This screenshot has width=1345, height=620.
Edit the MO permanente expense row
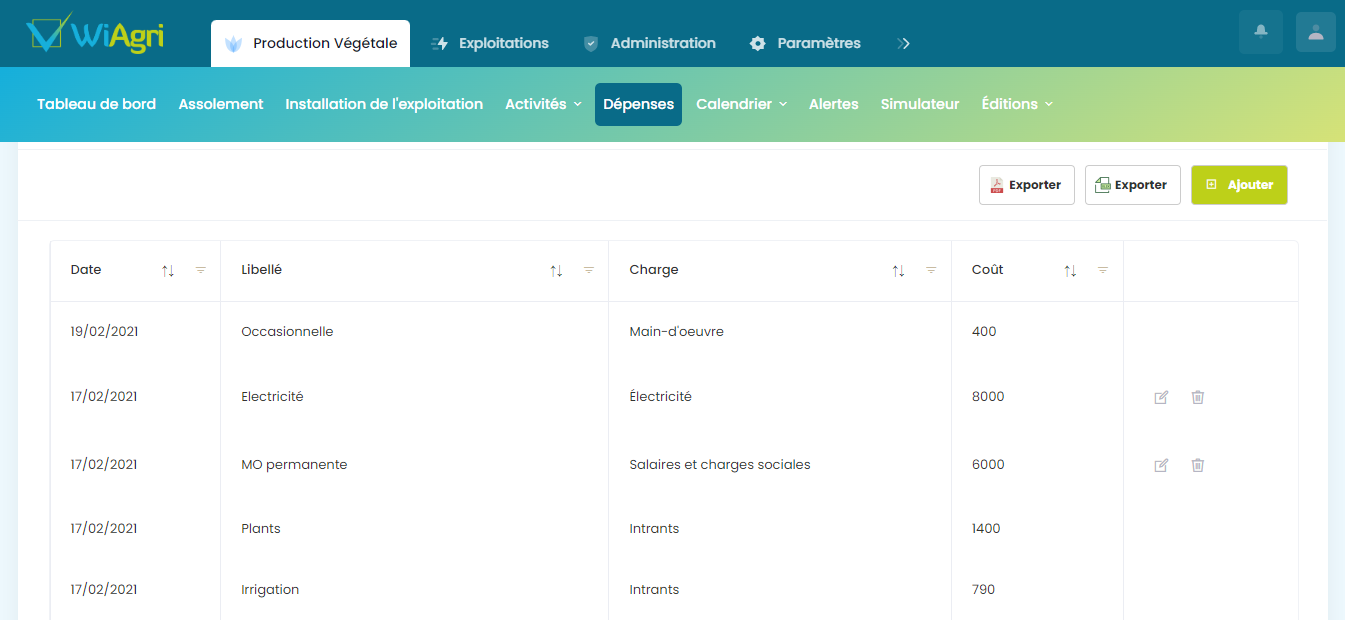click(1161, 465)
